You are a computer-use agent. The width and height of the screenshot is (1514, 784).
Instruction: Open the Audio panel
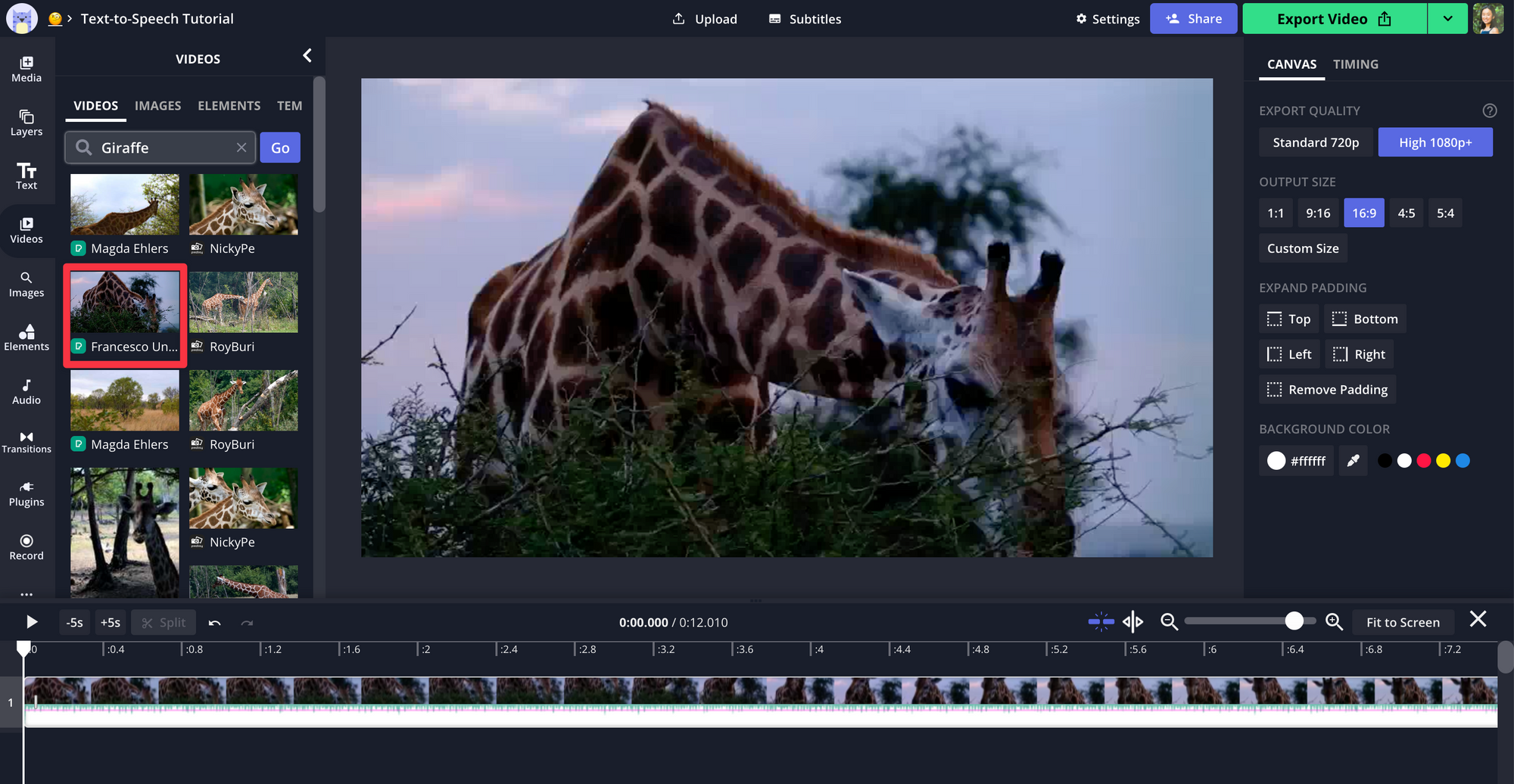click(x=26, y=391)
